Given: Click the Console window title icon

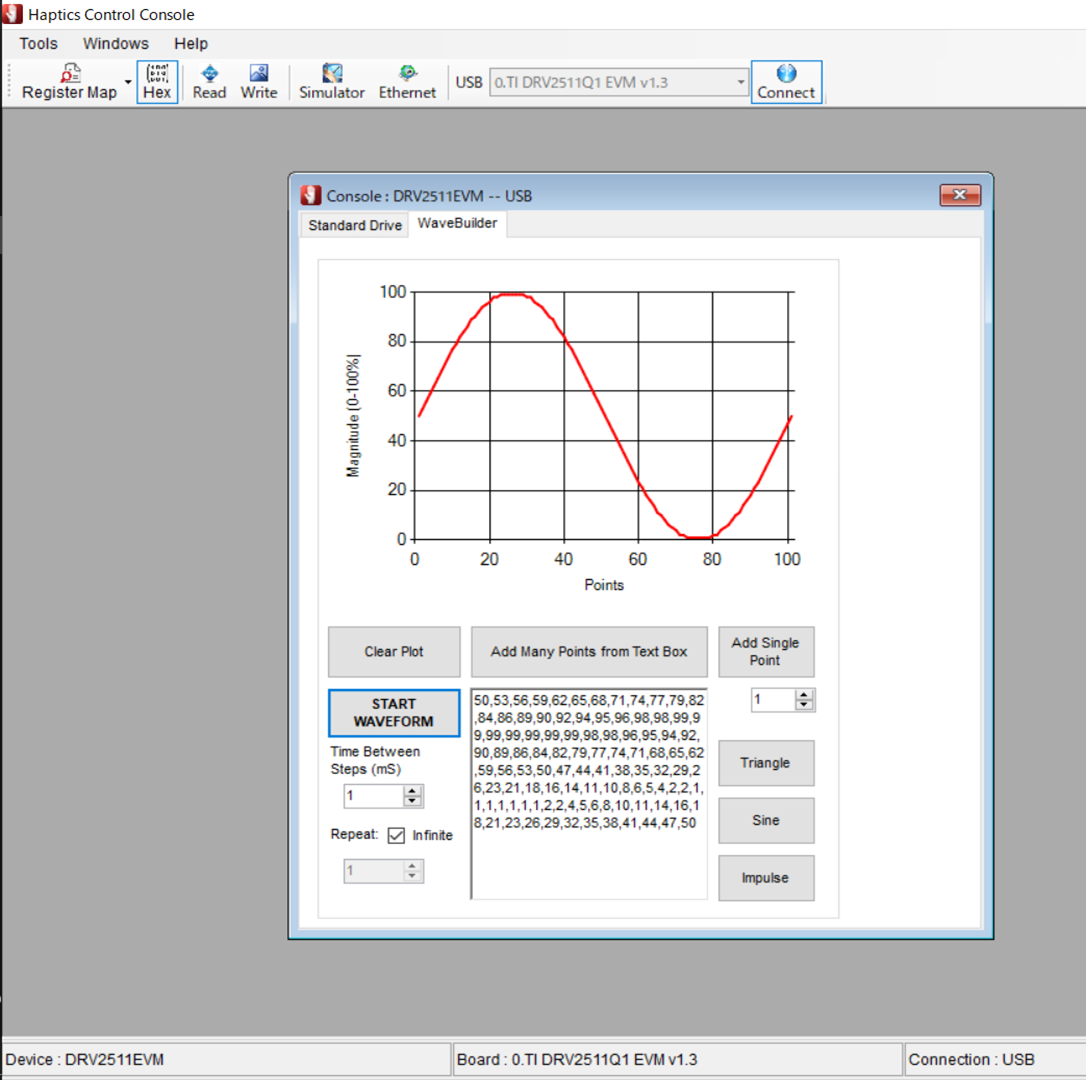Looking at the screenshot, I should 311,195.
